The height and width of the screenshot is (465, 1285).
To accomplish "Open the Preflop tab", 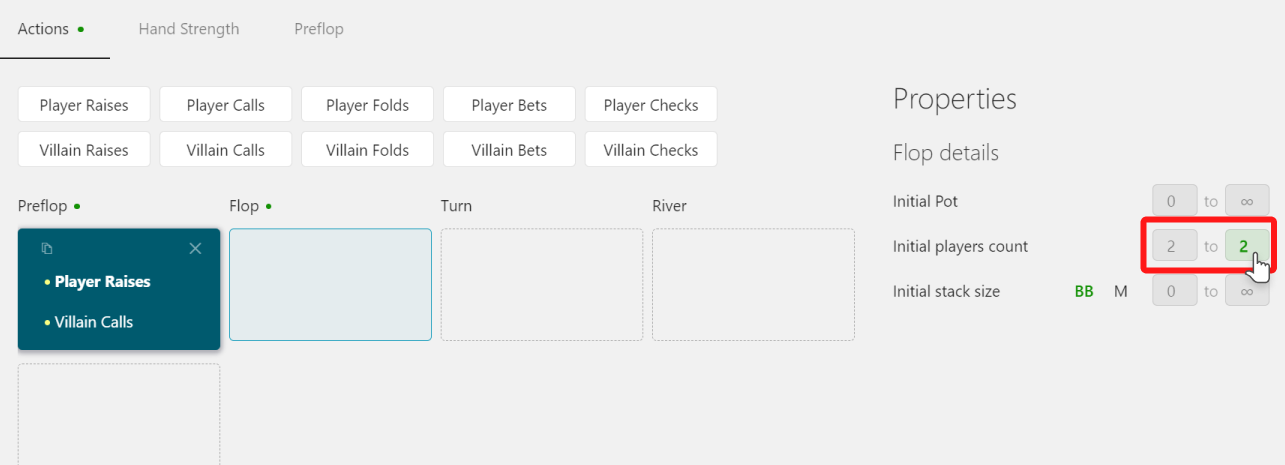I will pyautogui.click(x=319, y=29).
